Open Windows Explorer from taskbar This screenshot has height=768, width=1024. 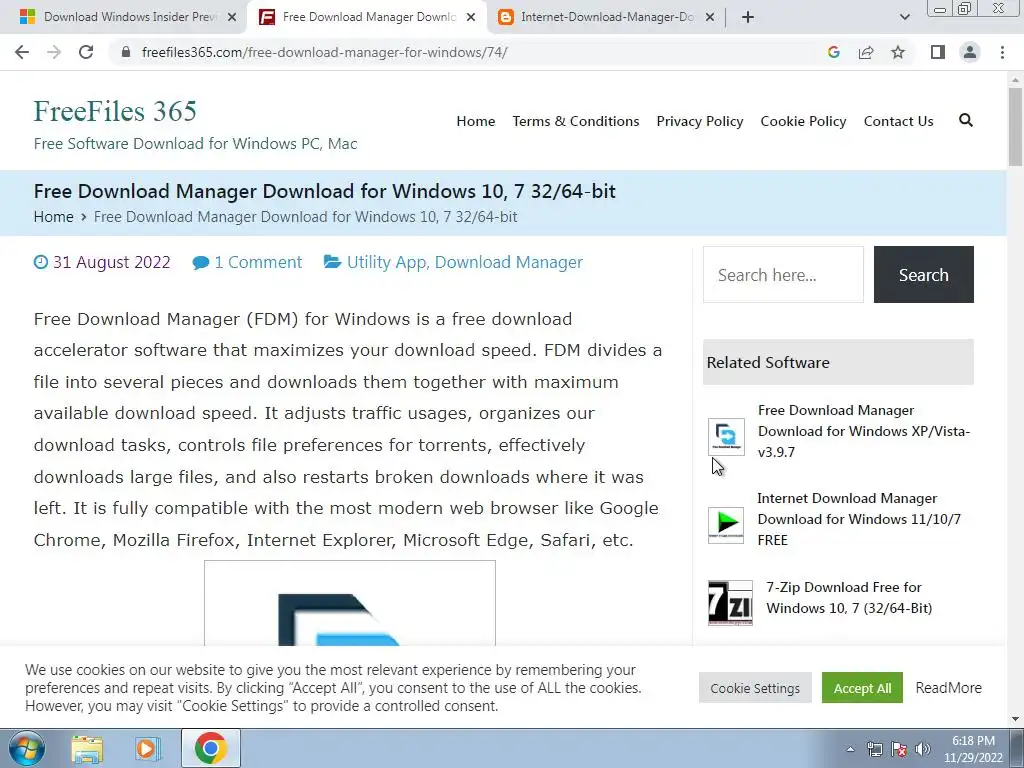pyautogui.click(x=87, y=748)
